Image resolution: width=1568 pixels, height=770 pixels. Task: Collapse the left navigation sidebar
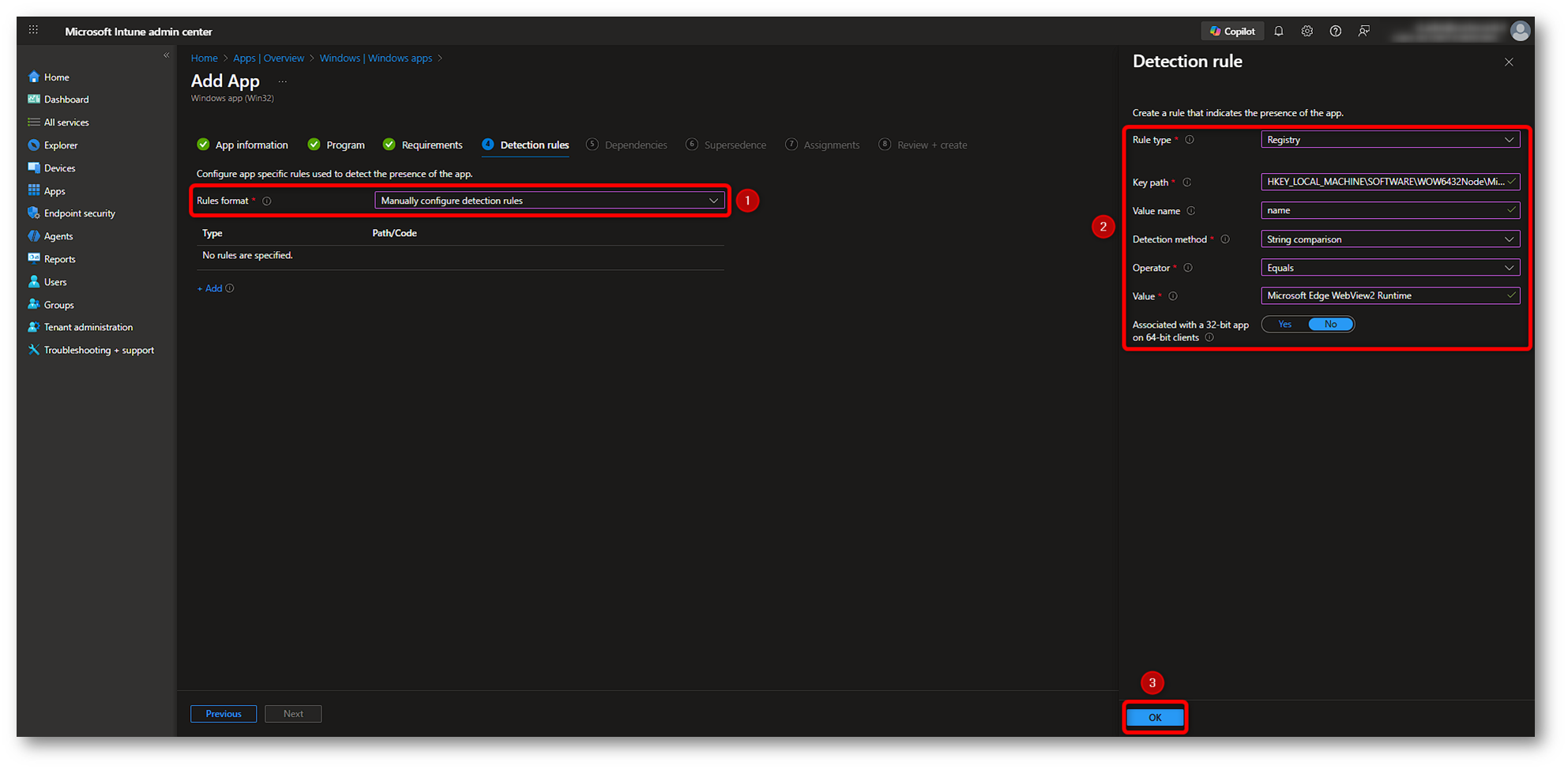tap(166, 55)
